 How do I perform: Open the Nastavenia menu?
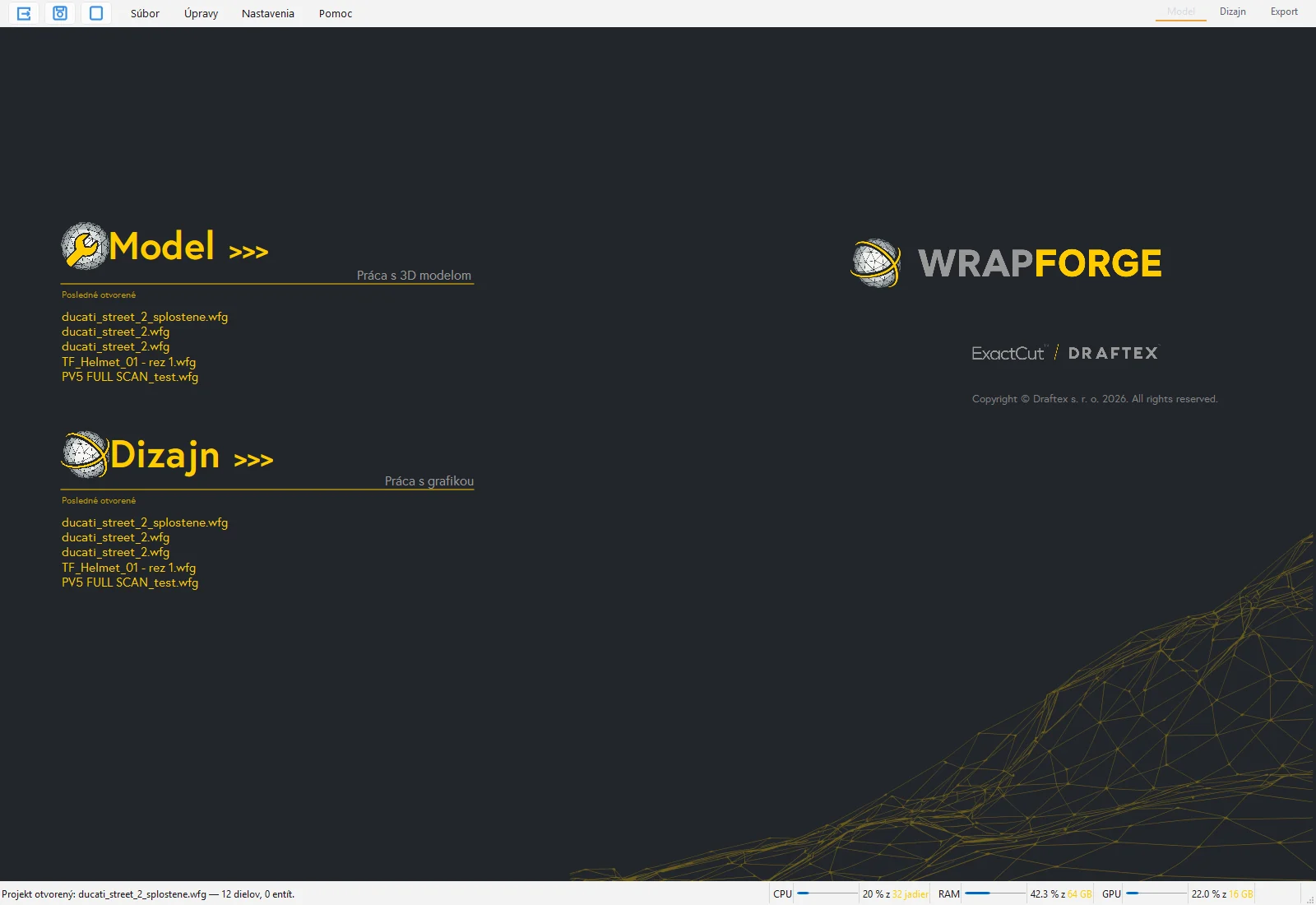[268, 13]
